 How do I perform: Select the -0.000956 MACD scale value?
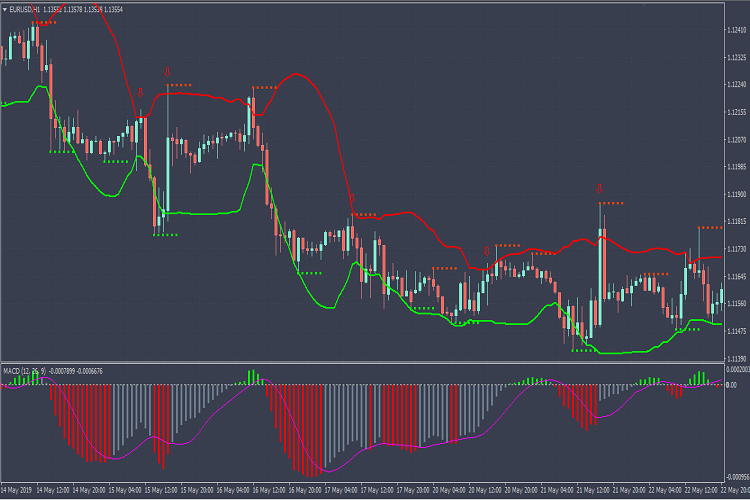[x=738, y=477]
